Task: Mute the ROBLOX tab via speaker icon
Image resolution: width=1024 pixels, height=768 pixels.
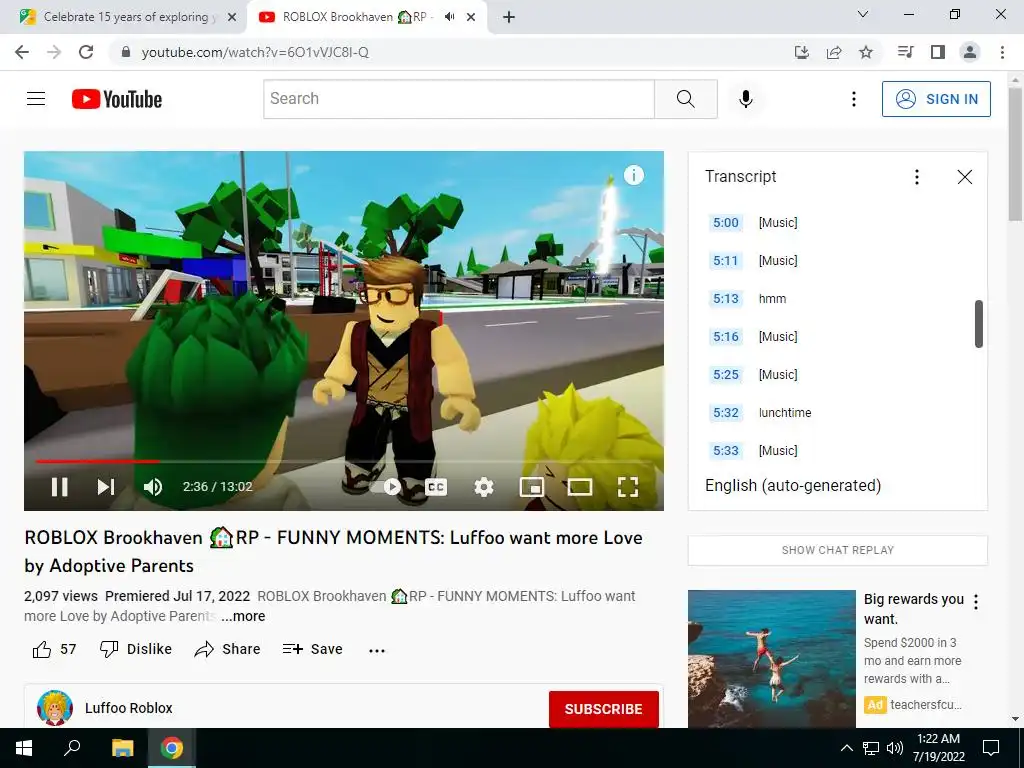Action: (x=449, y=17)
